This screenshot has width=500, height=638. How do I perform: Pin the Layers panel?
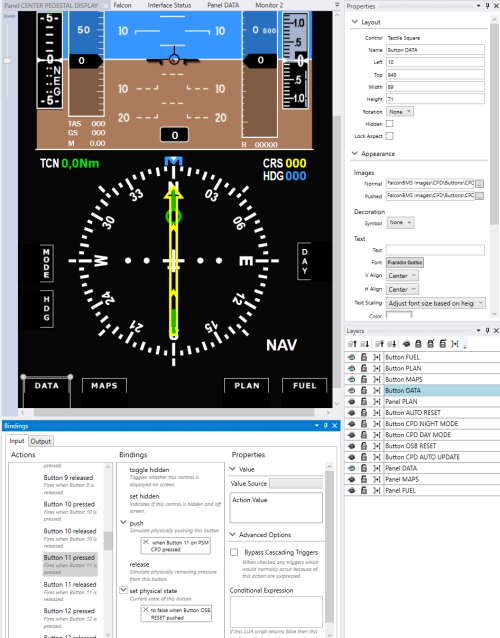(x=487, y=330)
